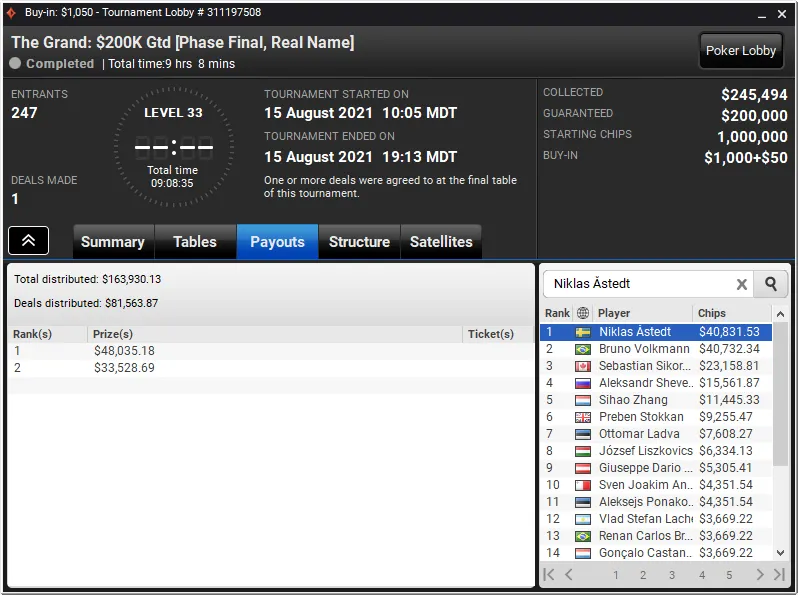Click scroll down arrow in player list

click(x=780, y=553)
